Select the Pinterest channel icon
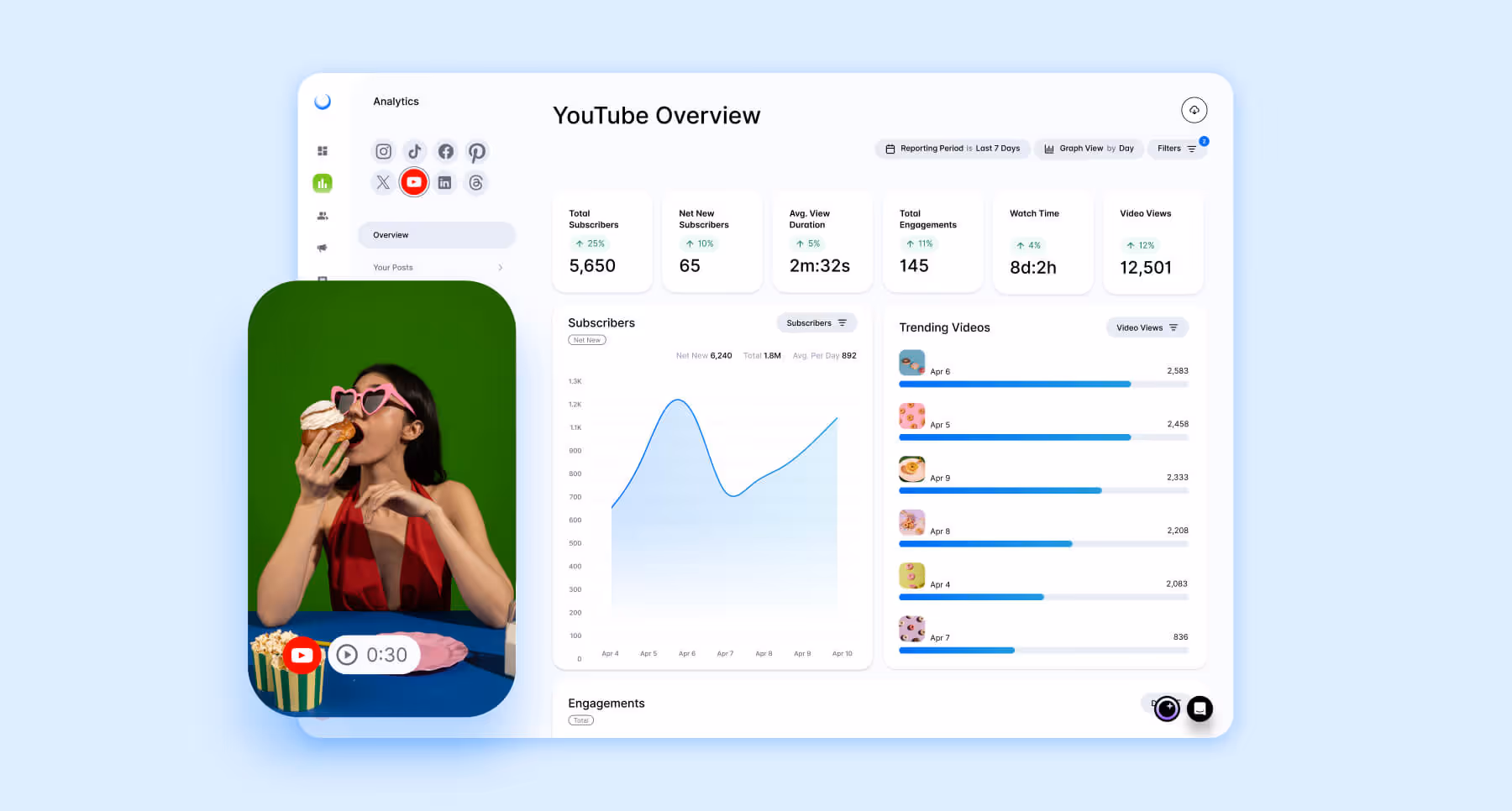1512x811 pixels. [x=477, y=151]
